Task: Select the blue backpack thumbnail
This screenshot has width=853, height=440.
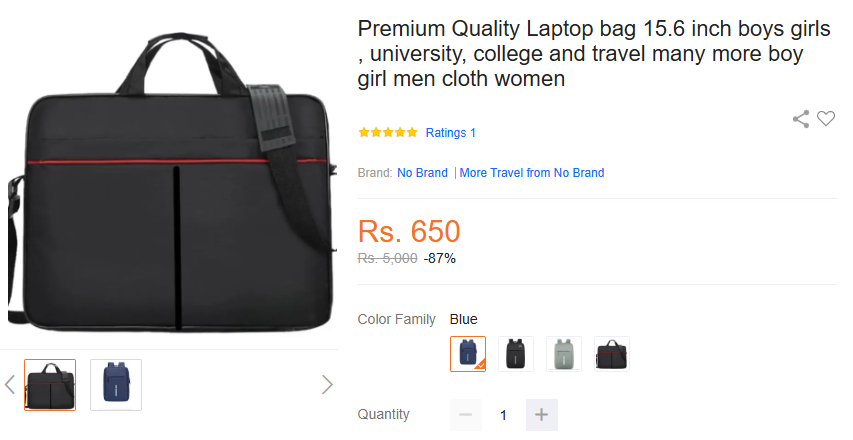Action: tap(116, 385)
